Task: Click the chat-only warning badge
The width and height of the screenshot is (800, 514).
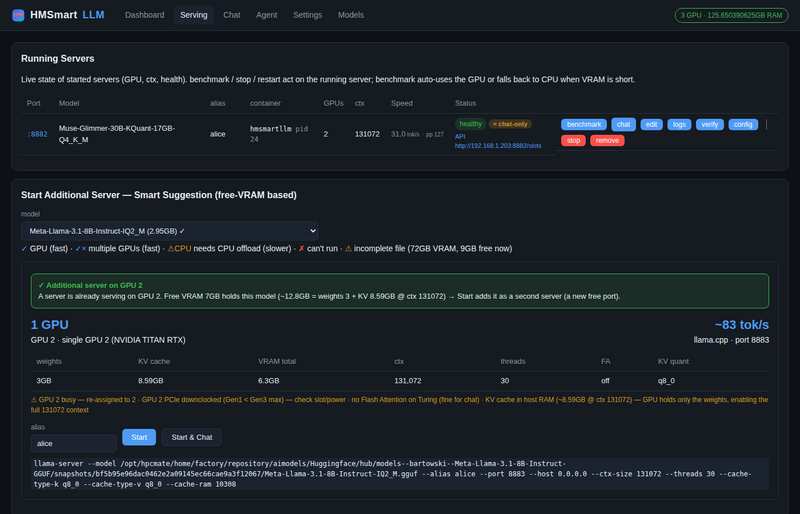Action: pos(510,124)
